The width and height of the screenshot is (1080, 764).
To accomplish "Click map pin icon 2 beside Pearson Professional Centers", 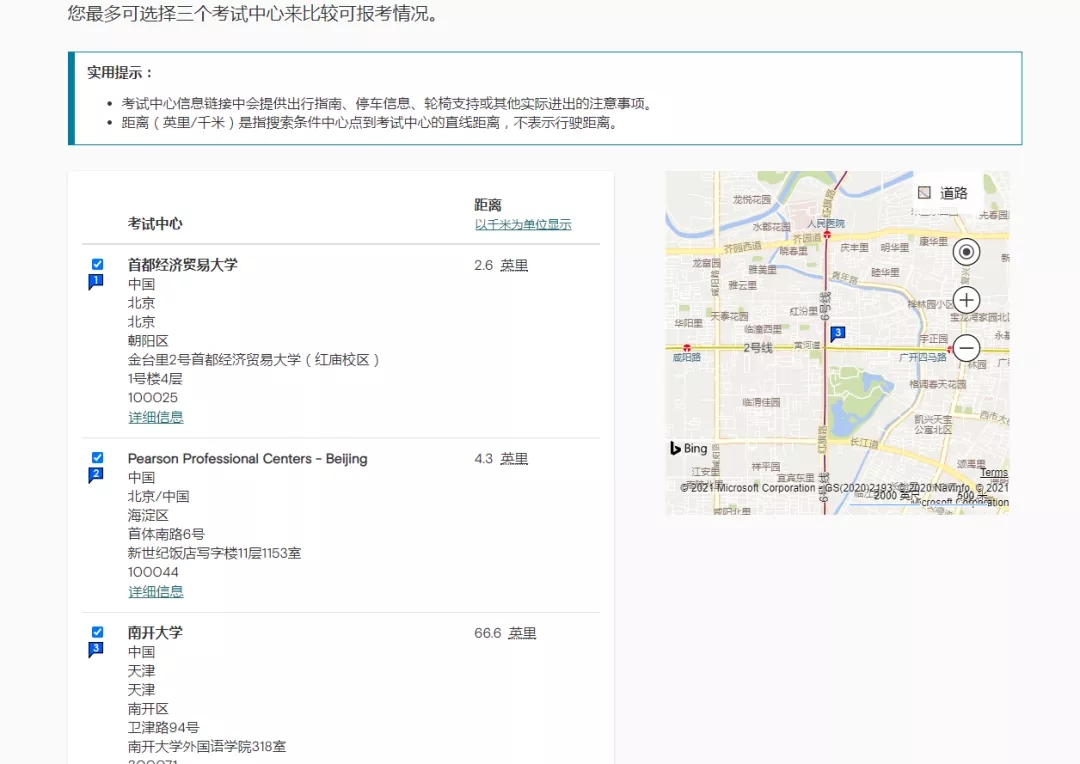I will point(96,475).
